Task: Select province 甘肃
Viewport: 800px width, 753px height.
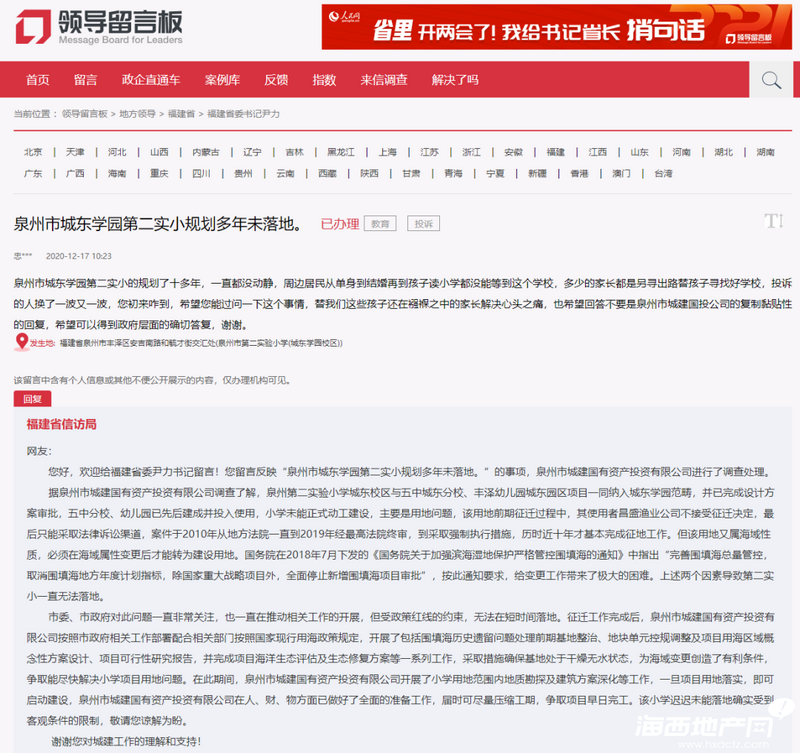Action: coord(411,173)
